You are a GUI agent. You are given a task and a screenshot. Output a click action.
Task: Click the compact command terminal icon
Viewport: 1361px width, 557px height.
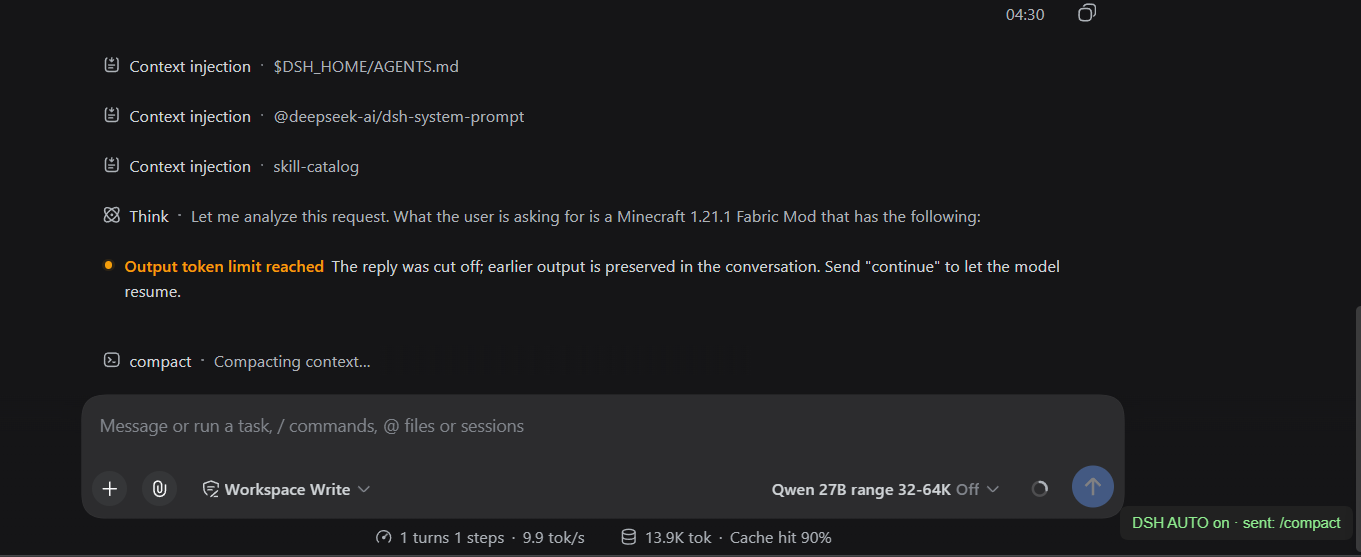pyautogui.click(x=112, y=360)
